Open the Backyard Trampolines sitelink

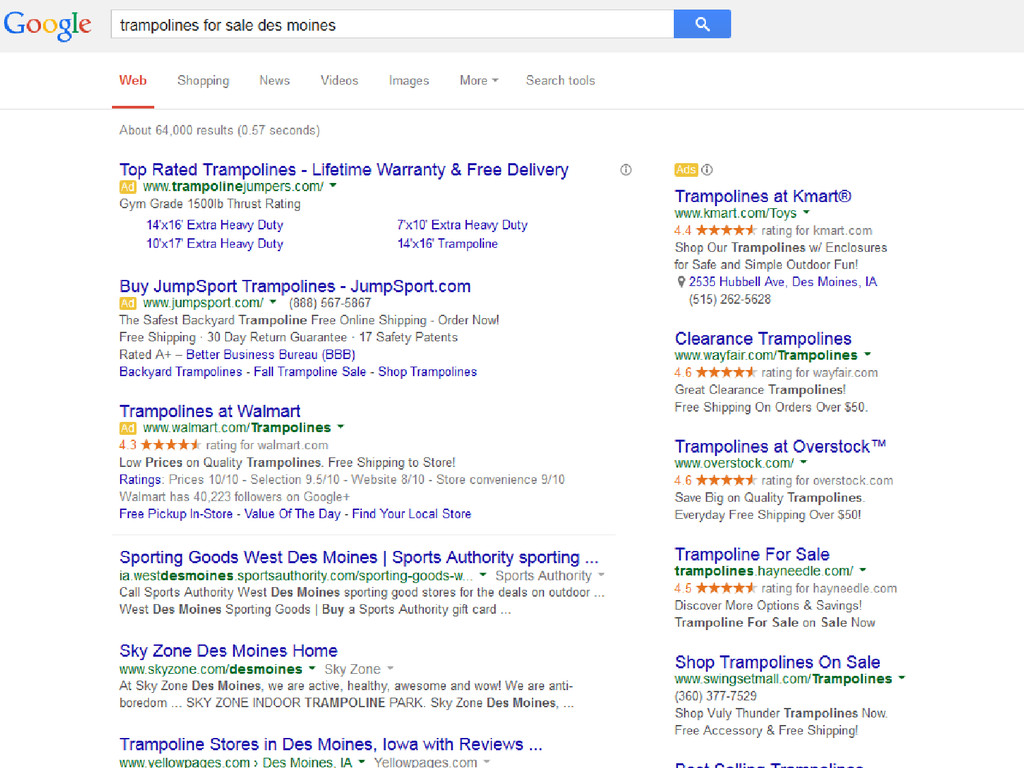180,372
